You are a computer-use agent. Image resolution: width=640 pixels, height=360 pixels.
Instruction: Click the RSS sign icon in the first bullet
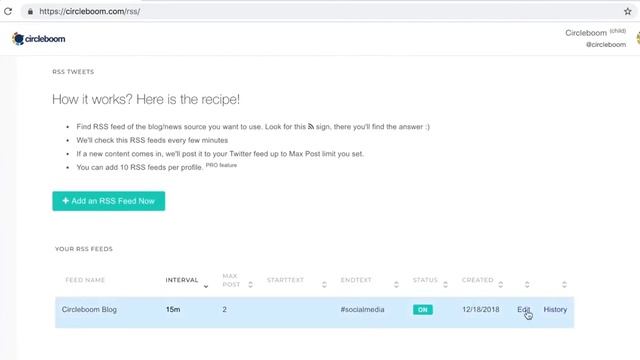311,127
